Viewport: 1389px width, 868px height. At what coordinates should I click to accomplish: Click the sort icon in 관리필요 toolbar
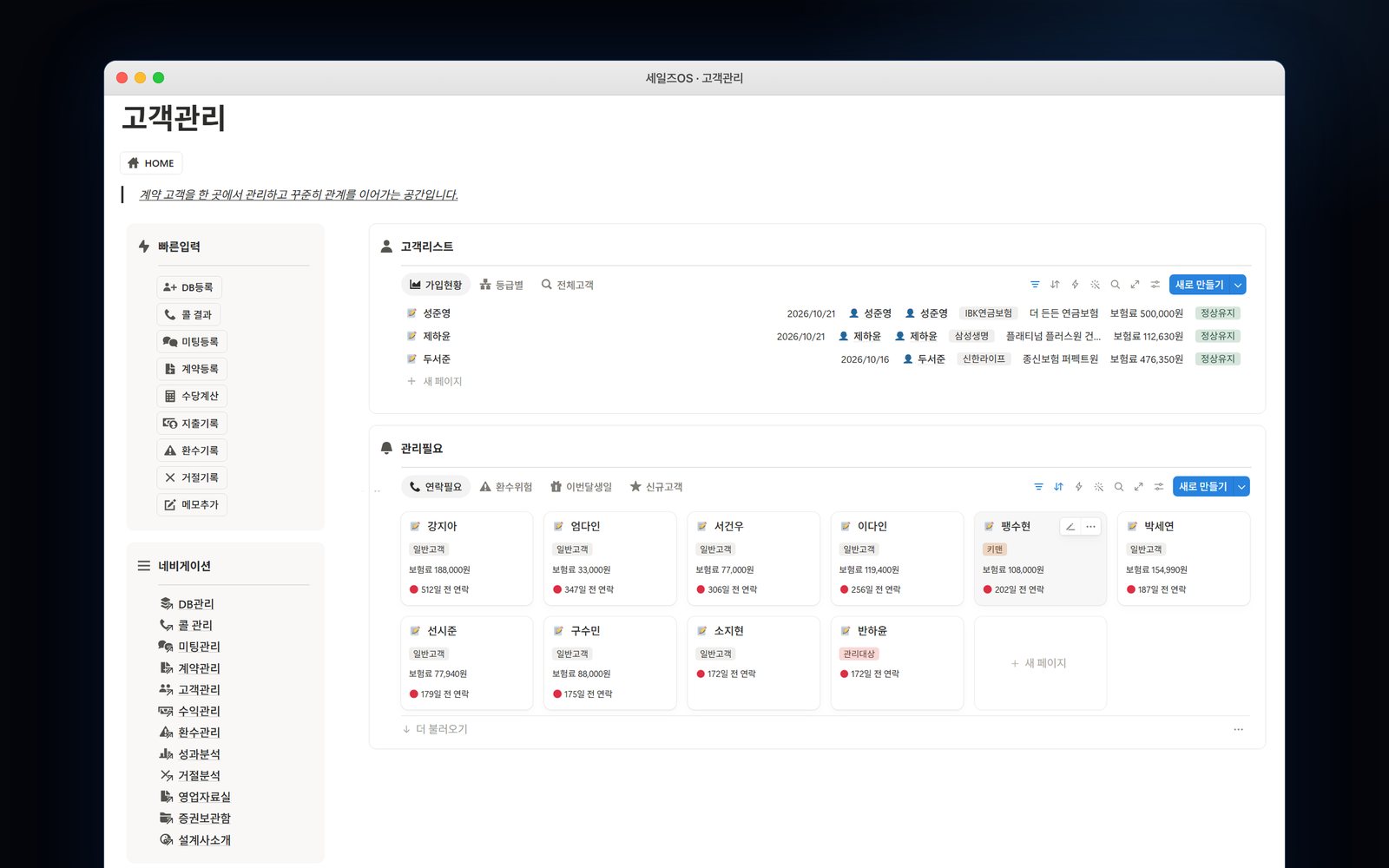pyautogui.click(x=1058, y=487)
